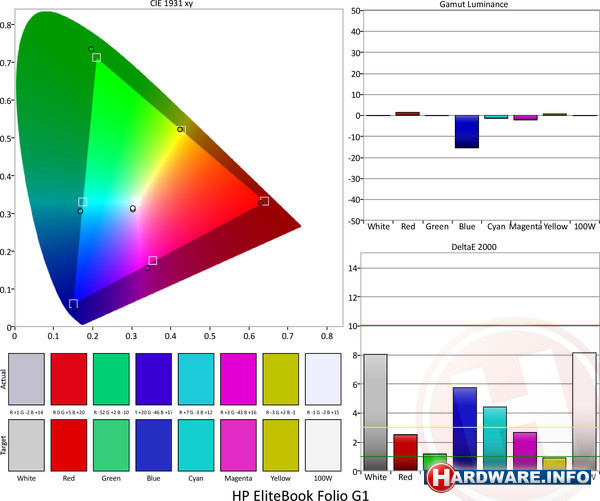Click the 'CIE 1931 xy' chart title
600x501 pixels.
click(171, 4)
